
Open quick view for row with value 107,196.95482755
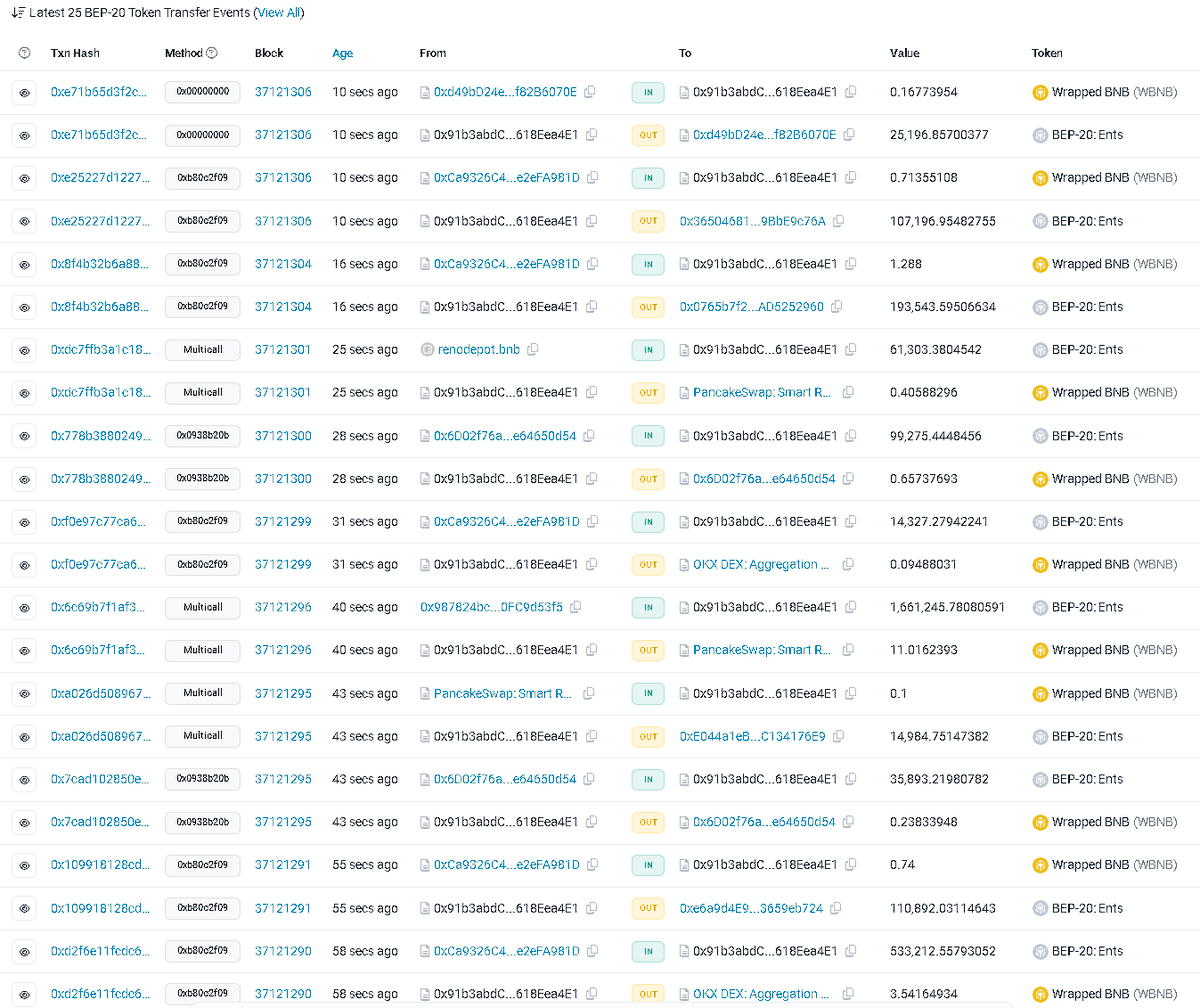24,221
